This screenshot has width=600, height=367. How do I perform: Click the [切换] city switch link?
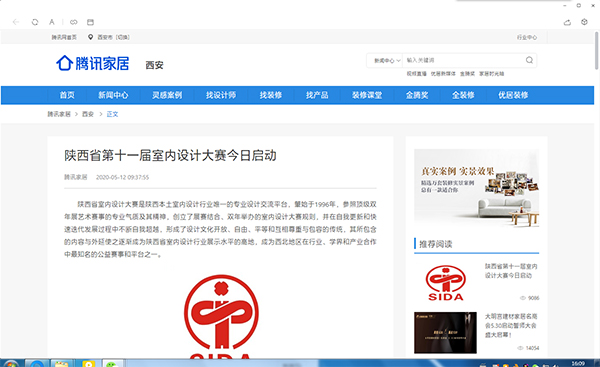[123, 37]
